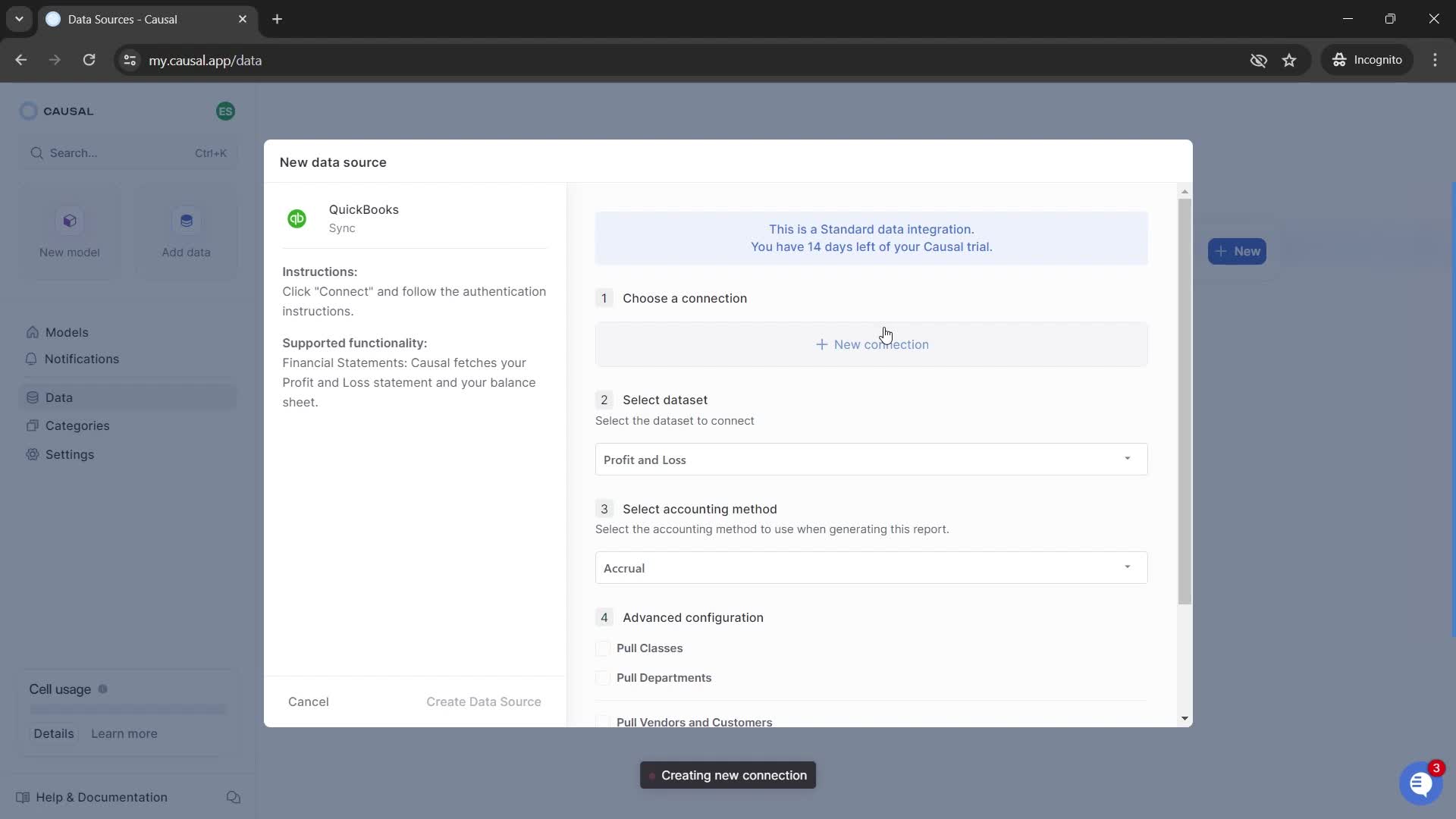Open the Chrome three-dot menu
Screen dimensions: 1456x819
coord(1435,60)
